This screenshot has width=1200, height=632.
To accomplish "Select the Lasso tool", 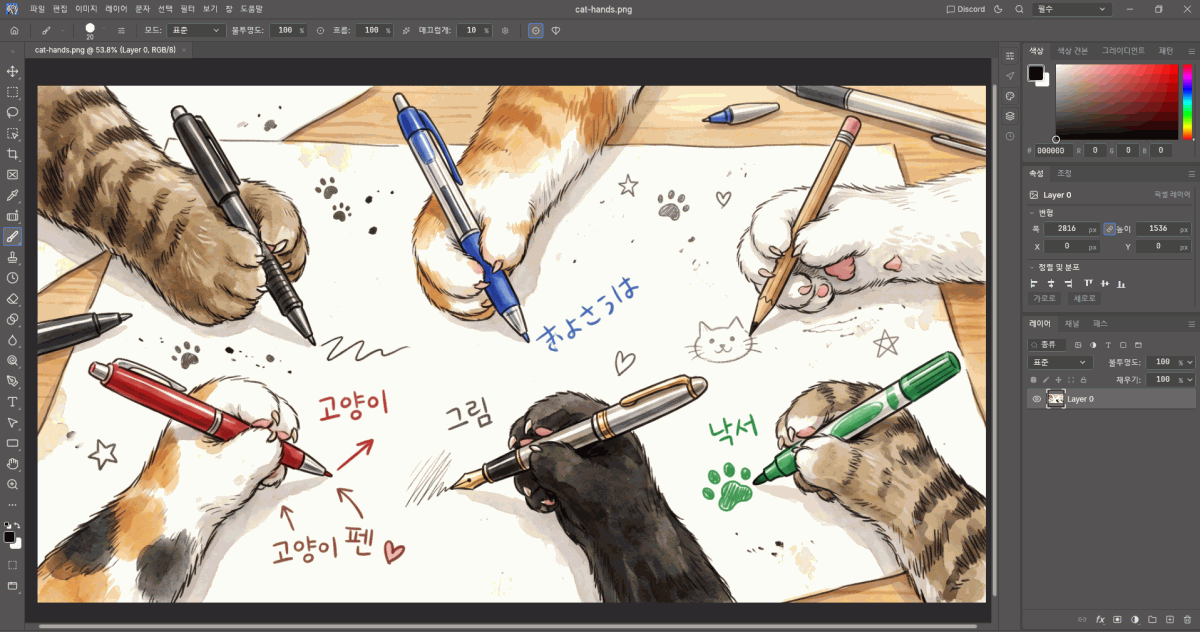I will 13,112.
